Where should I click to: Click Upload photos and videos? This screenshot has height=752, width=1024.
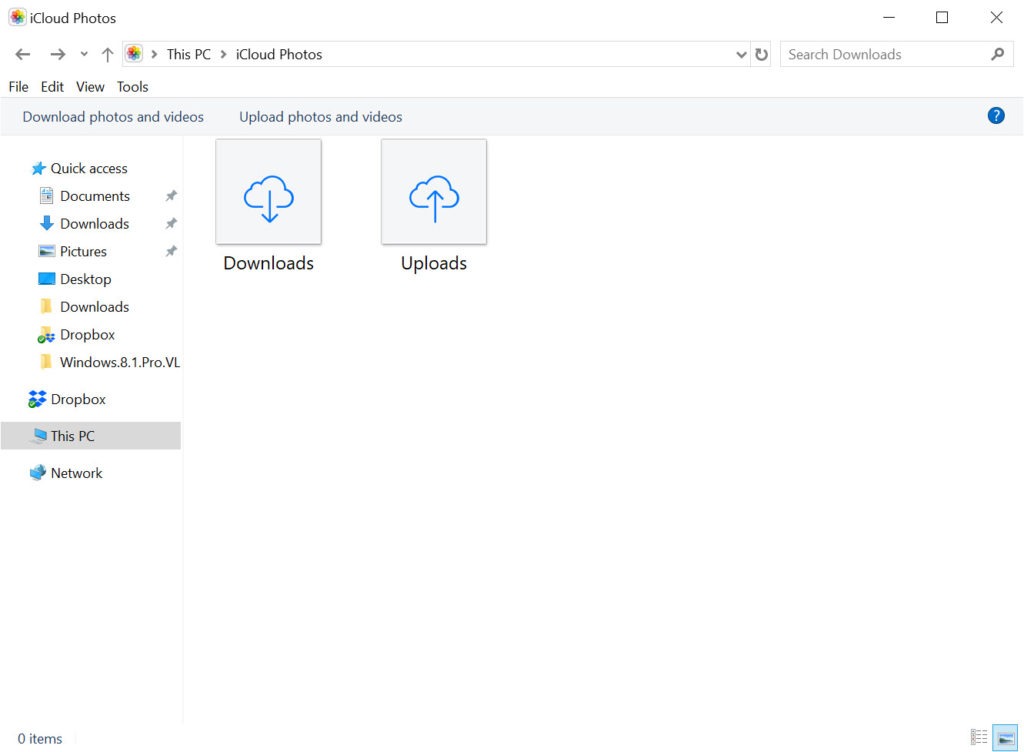coord(320,117)
